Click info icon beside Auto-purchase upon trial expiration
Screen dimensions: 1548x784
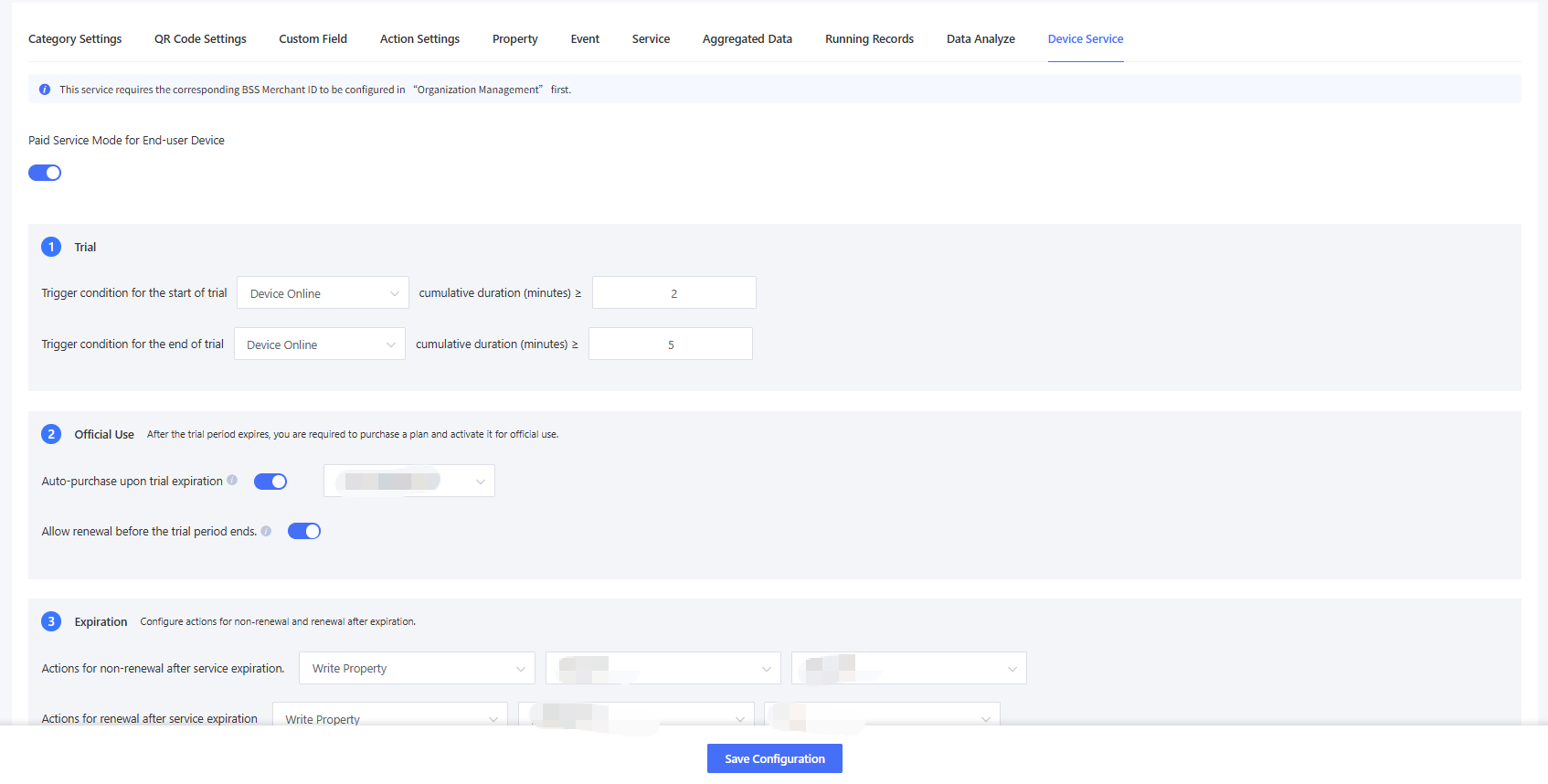[x=232, y=481]
